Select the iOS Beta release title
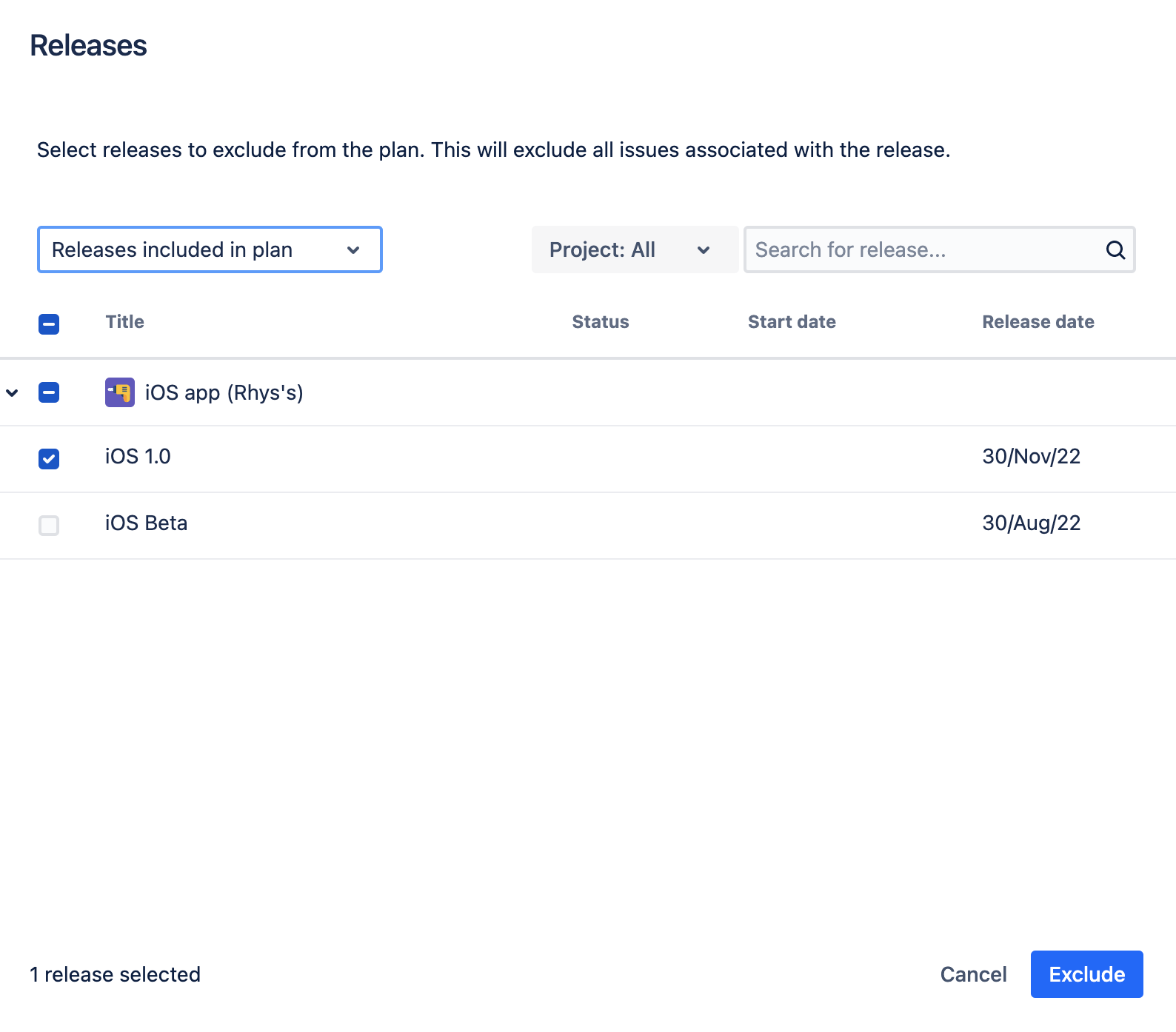The height and width of the screenshot is (1032, 1176). point(146,523)
